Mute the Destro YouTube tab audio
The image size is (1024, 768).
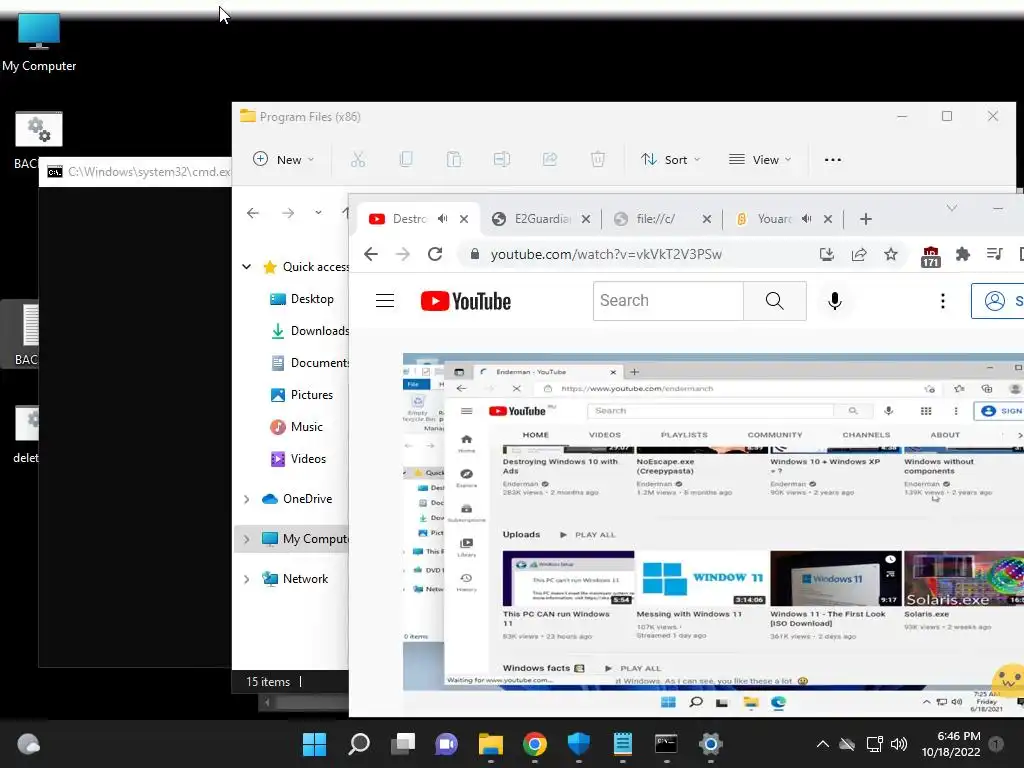point(443,219)
